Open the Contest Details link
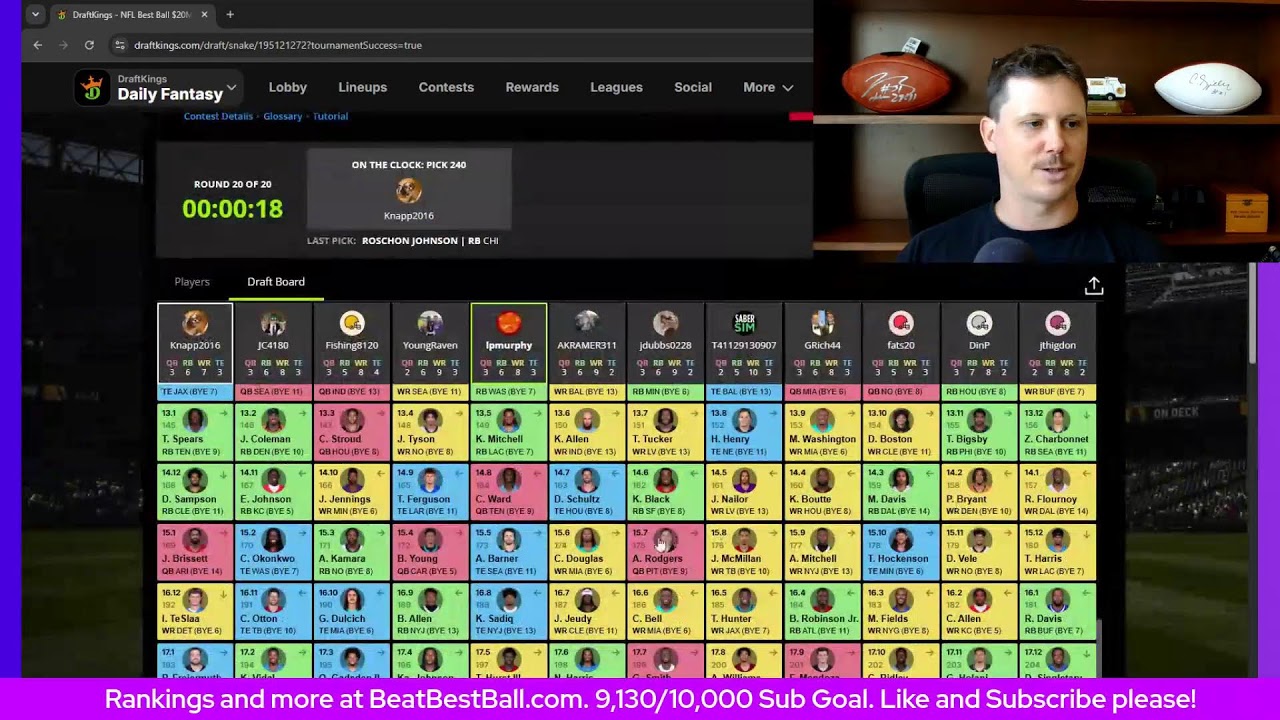Viewport: 1280px width, 720px height. pos(218,116)
